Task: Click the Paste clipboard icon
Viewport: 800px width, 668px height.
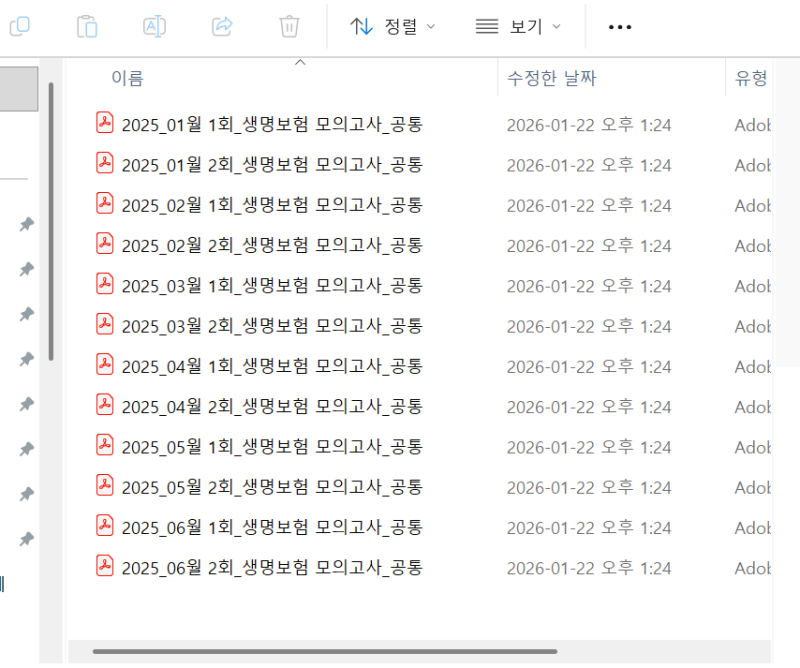Action: (x=87, y=26)
